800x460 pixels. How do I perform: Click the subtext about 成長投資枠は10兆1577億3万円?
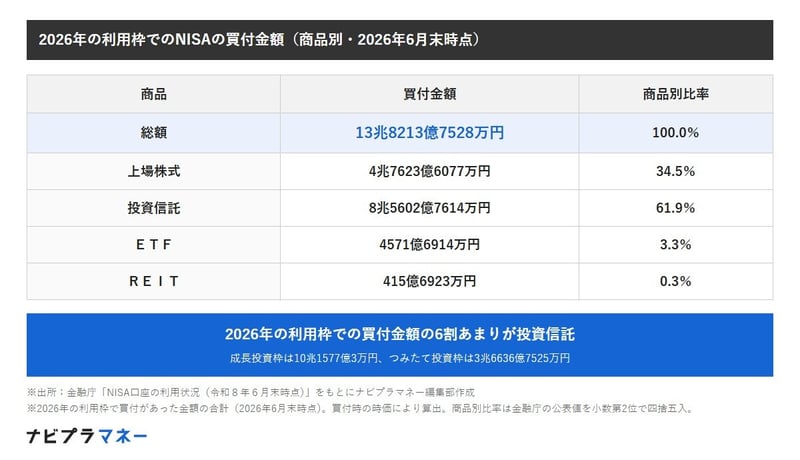tap(399, 358)
